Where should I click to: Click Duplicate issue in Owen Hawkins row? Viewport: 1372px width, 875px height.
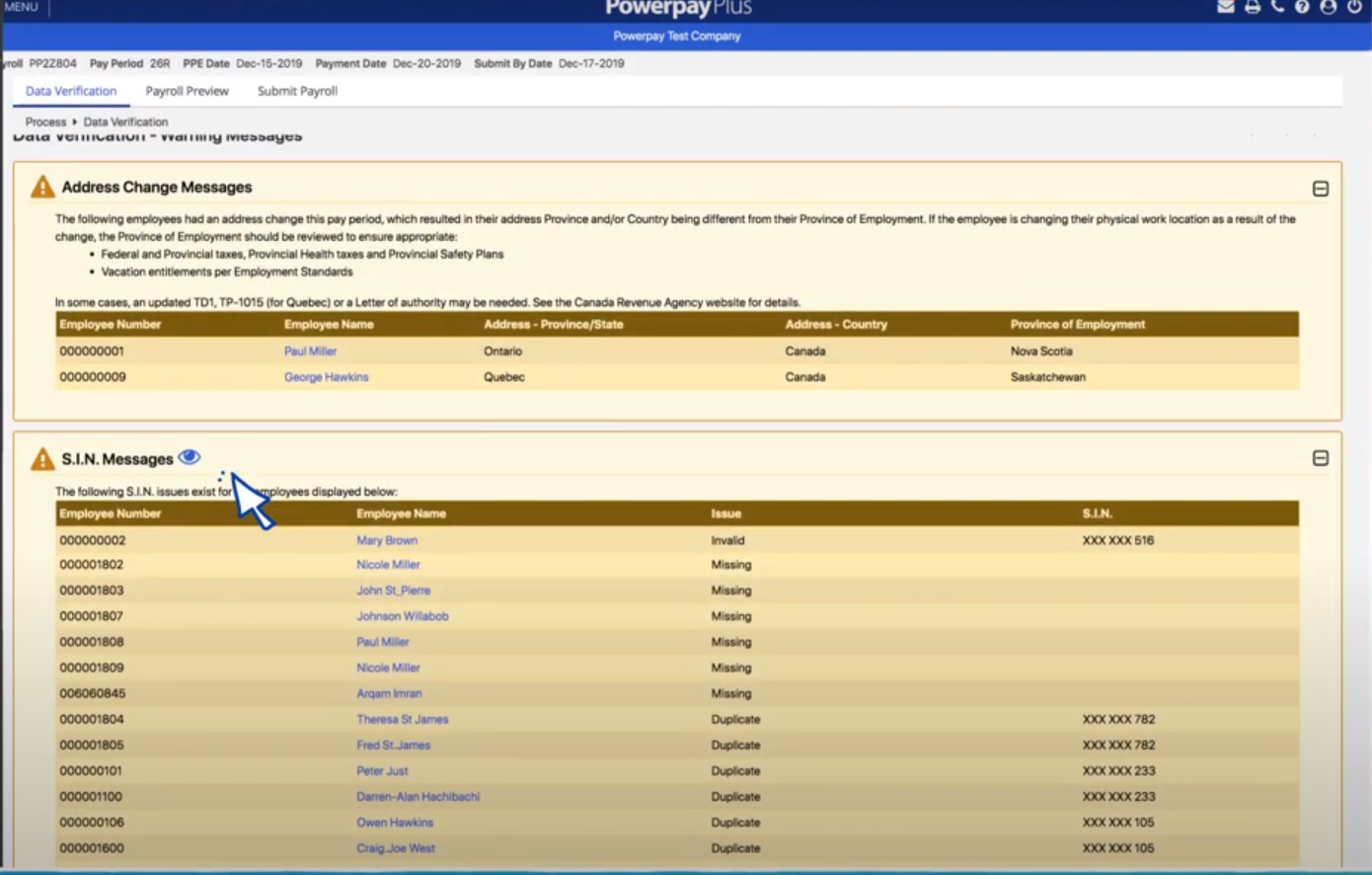[735, 822]
